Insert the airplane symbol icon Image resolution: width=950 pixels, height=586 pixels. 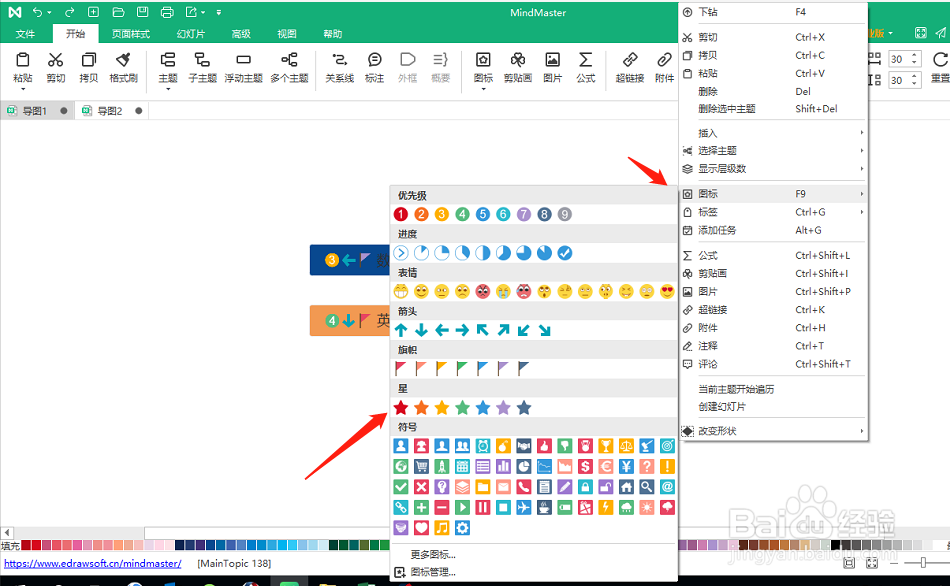point(524,507)
